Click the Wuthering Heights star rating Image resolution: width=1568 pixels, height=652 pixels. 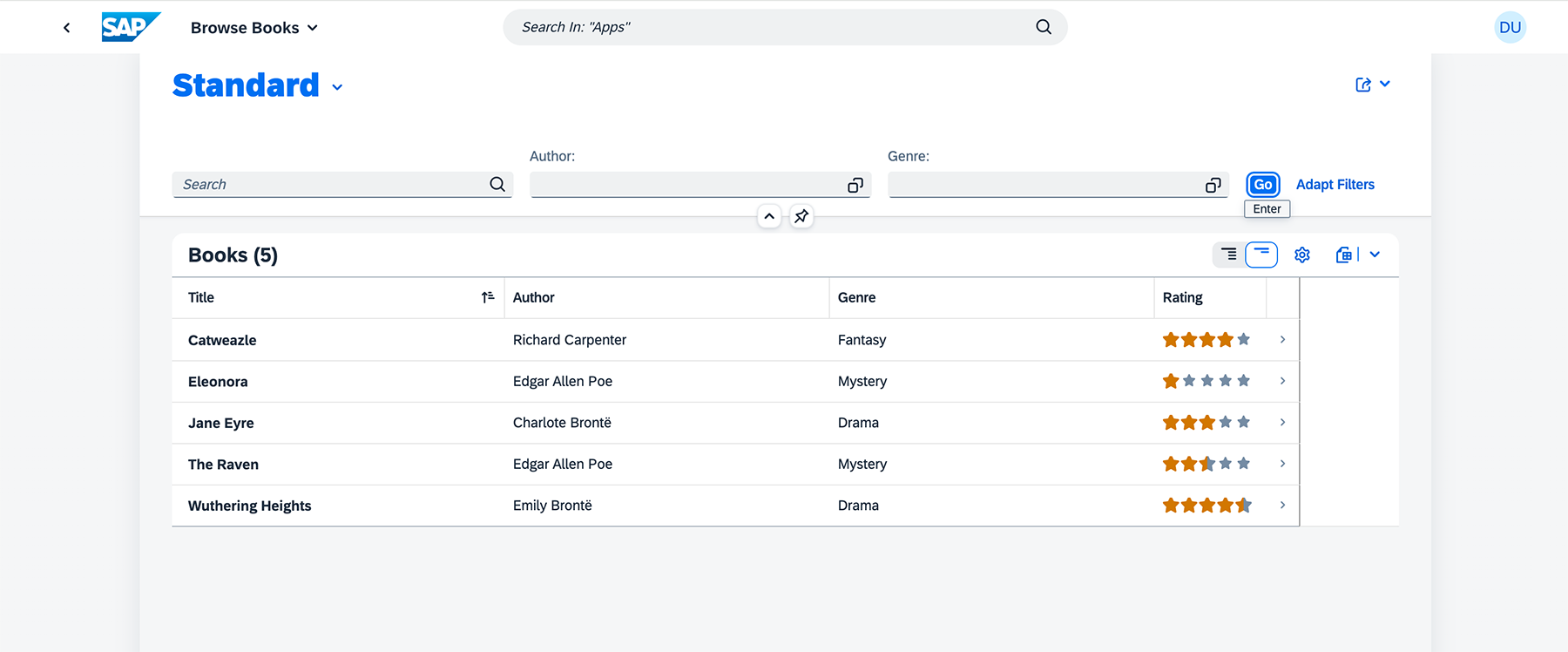[x=1206, y=506]
